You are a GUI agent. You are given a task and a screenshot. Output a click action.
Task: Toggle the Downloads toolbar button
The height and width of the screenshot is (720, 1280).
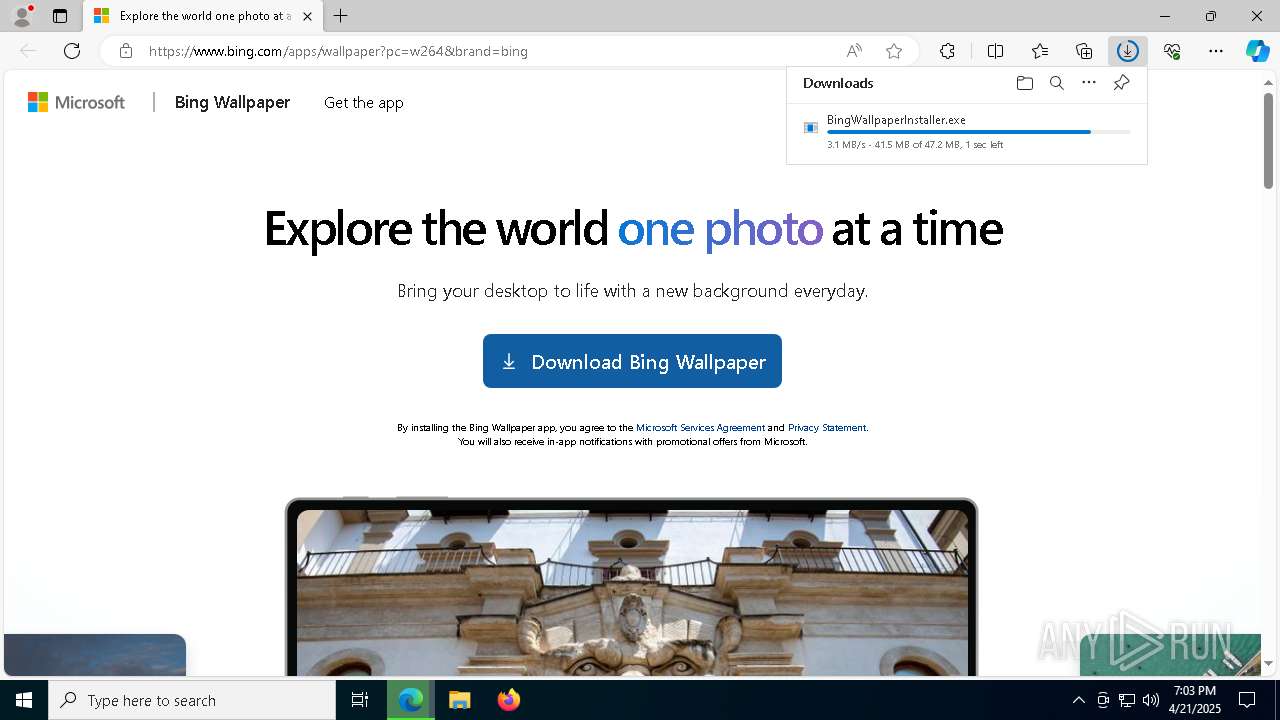pos(1128,51)
